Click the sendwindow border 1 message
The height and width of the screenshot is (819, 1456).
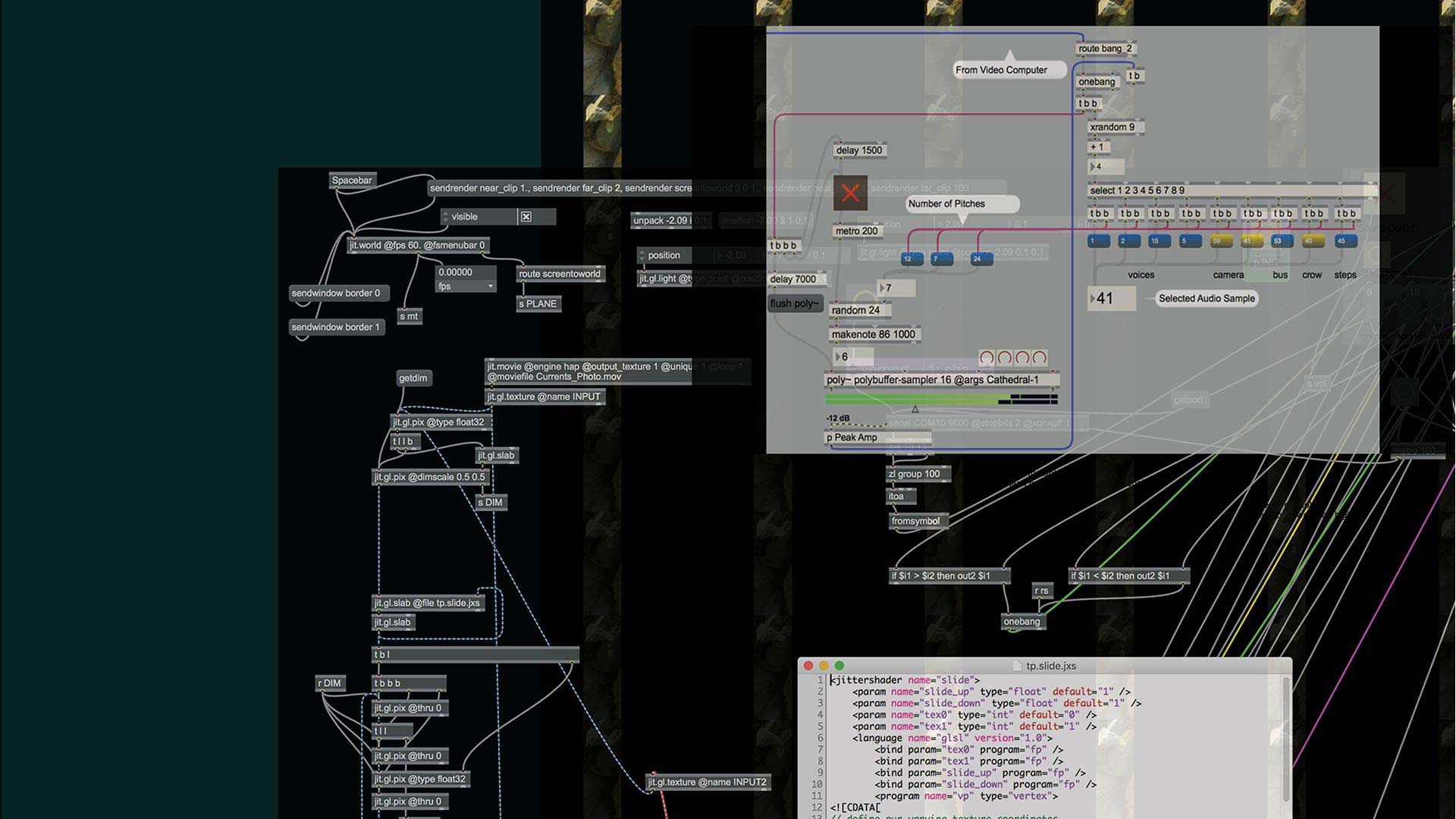click(337, 328)
